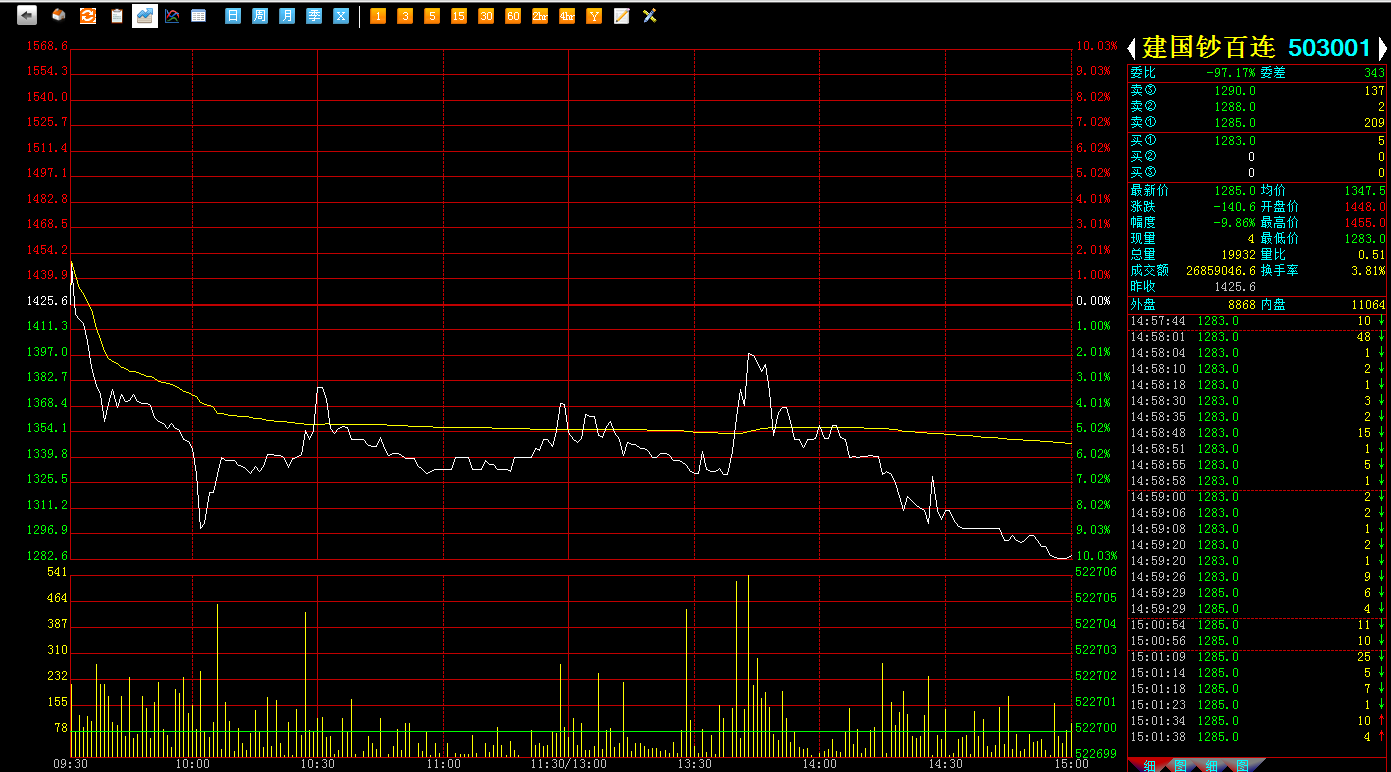Choose the 3-minute orange interval button

click(405, 16)
